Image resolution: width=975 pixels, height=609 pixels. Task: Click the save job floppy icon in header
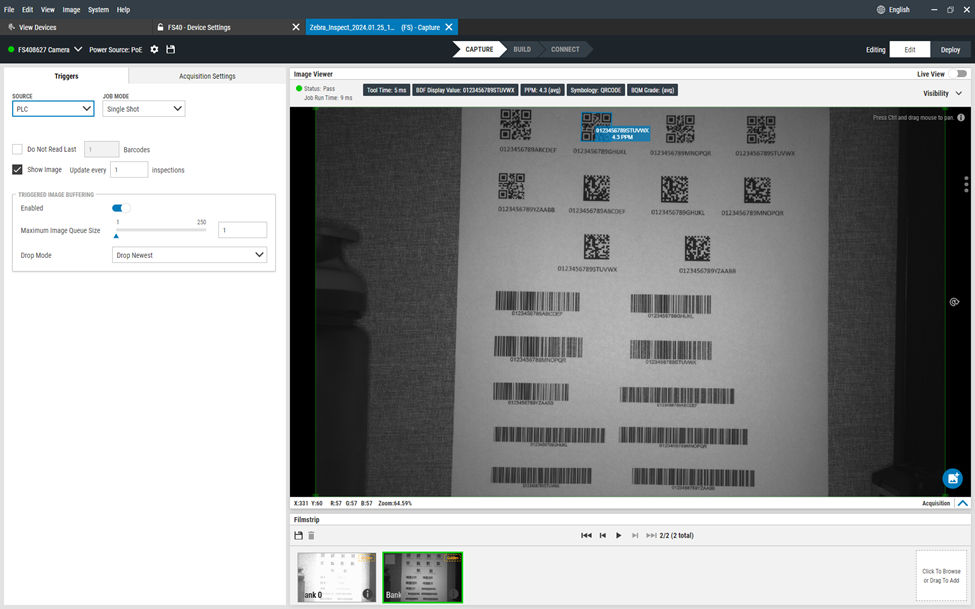pyautogui.click(x=170, y=49)
